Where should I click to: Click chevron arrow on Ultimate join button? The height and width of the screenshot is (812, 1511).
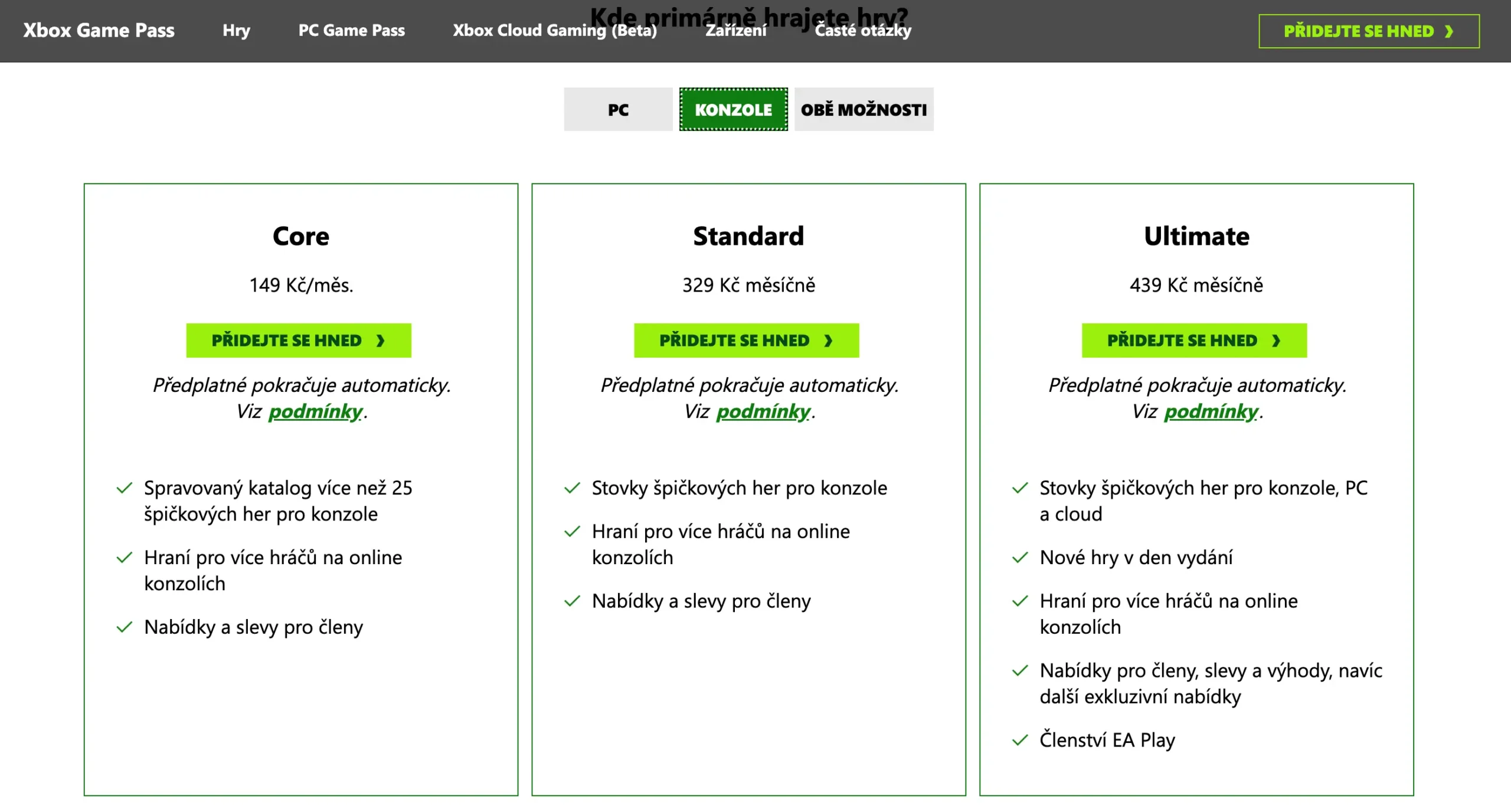[1276, 341]
